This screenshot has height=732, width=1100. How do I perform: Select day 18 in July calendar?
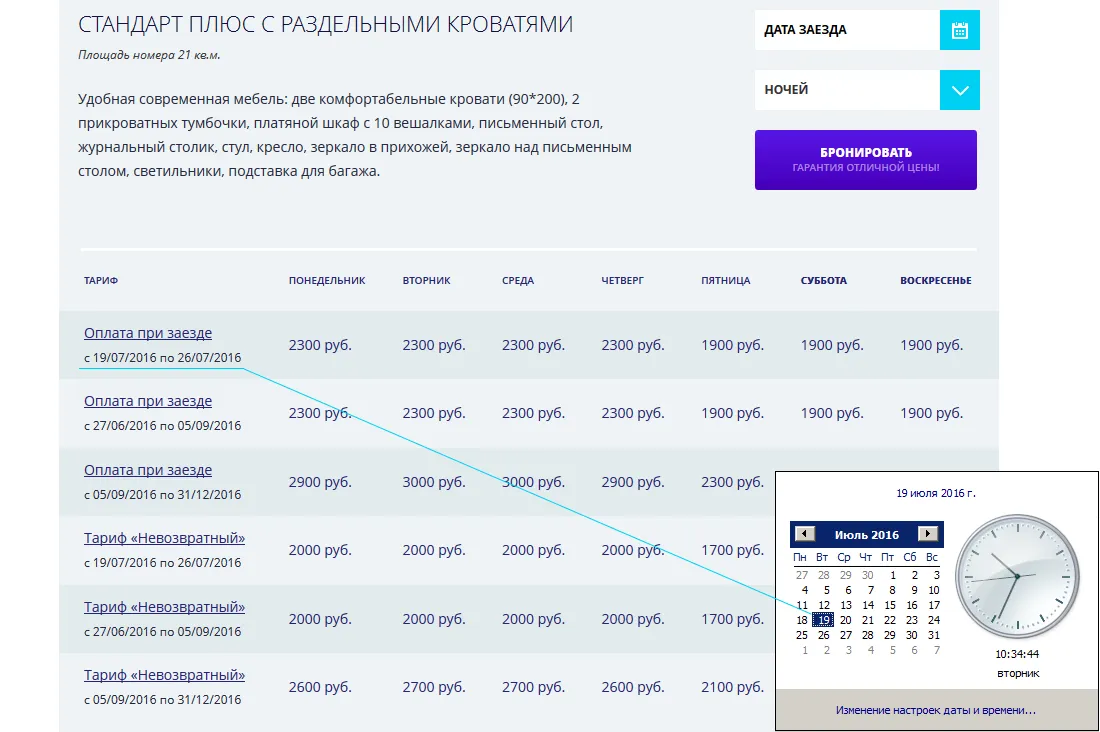point(802,620)
